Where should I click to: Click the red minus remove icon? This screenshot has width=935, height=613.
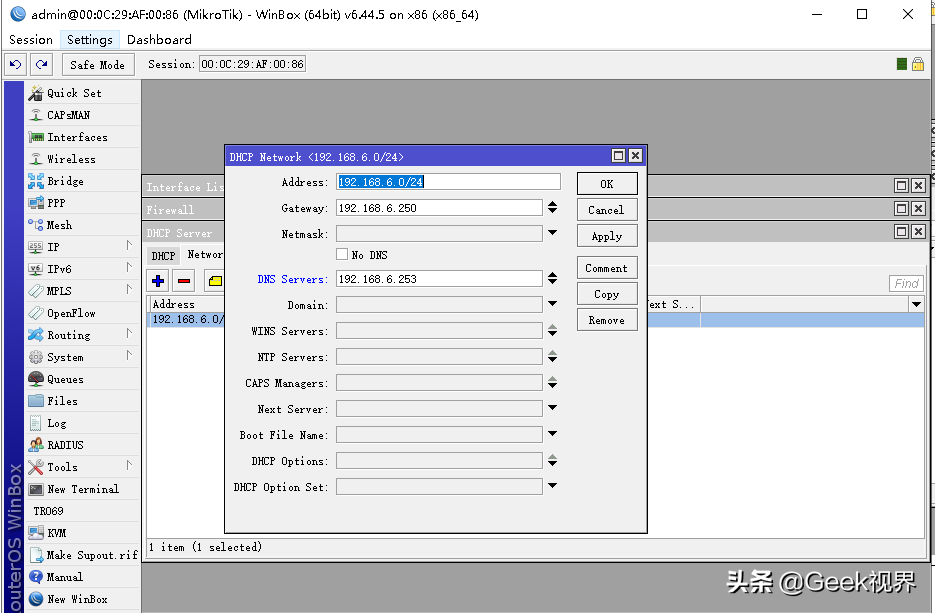(x=184, y=281)
